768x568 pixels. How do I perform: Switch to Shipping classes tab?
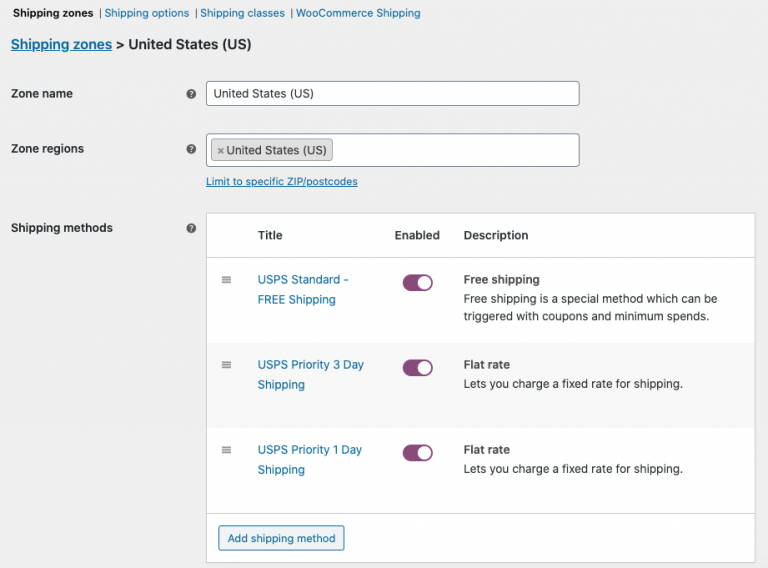tap(242, 13)
